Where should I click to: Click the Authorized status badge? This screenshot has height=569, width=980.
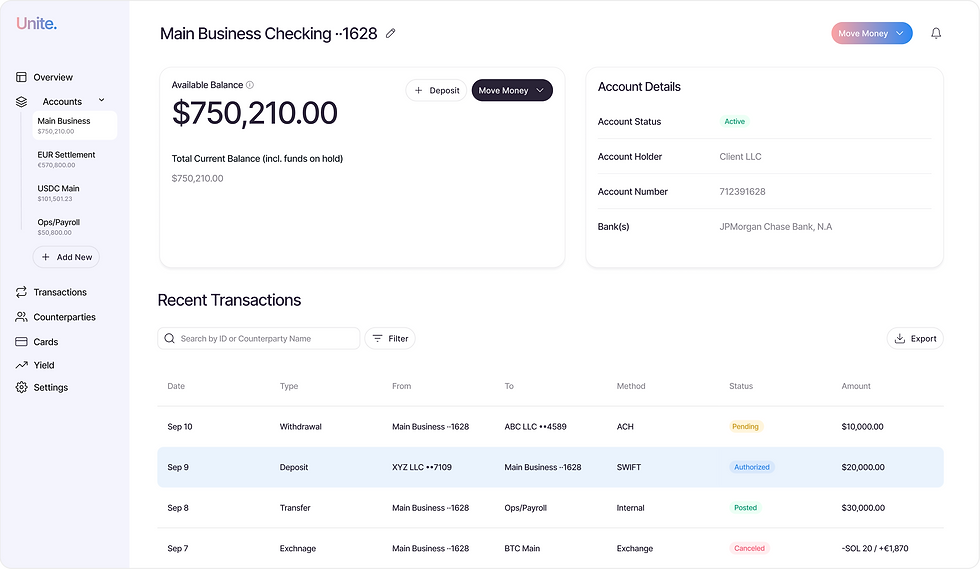pos(752,467)
